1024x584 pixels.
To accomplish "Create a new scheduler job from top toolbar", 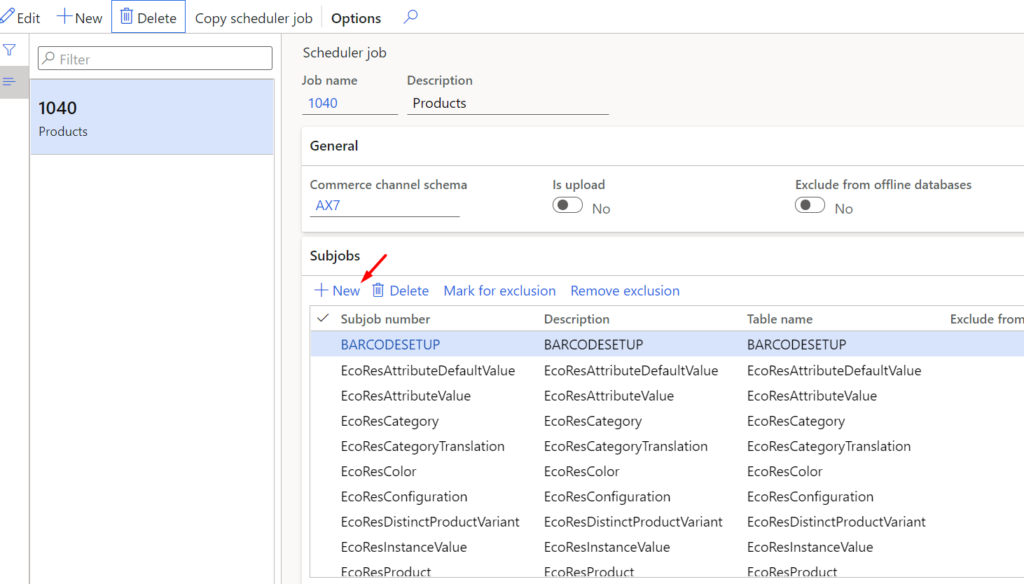I will pos(80,18).
